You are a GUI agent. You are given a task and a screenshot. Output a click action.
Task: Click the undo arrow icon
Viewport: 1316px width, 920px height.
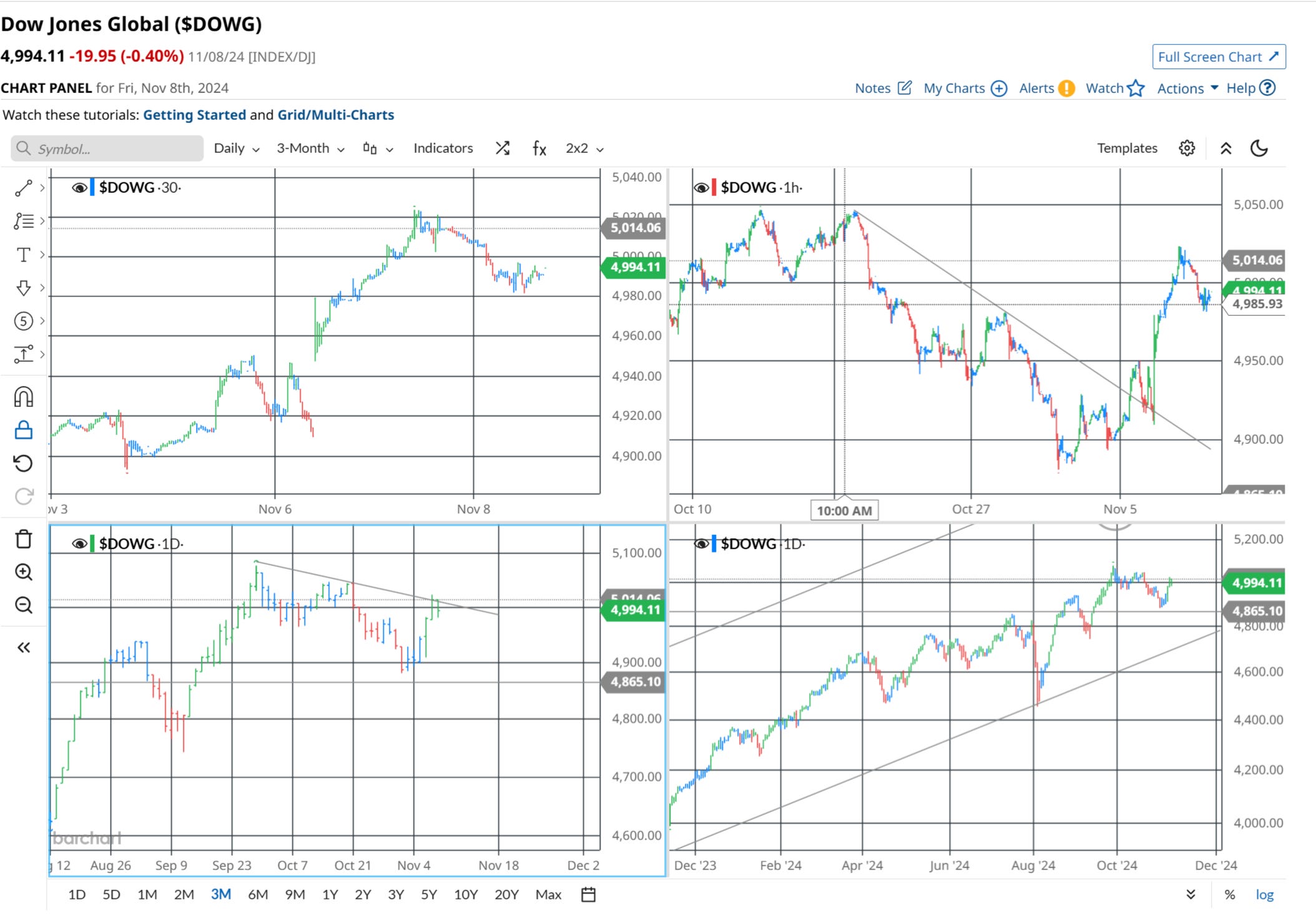(x=23, y=463)
